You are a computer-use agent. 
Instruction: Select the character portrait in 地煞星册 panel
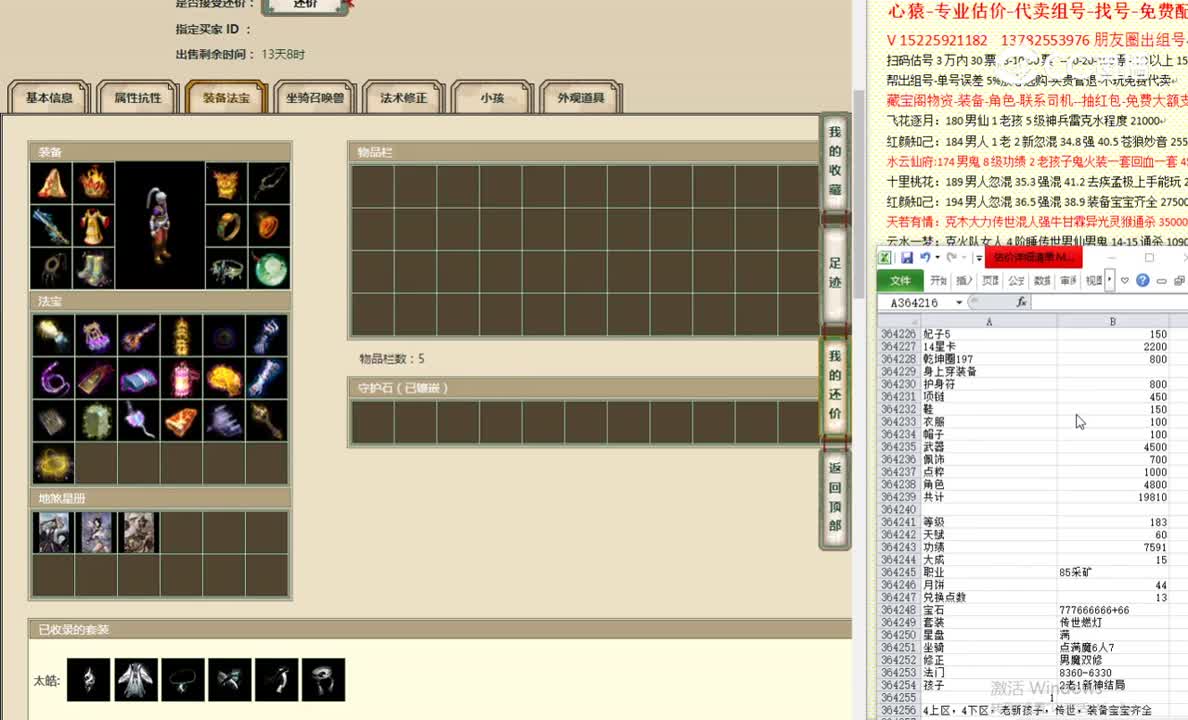(52, 532)
